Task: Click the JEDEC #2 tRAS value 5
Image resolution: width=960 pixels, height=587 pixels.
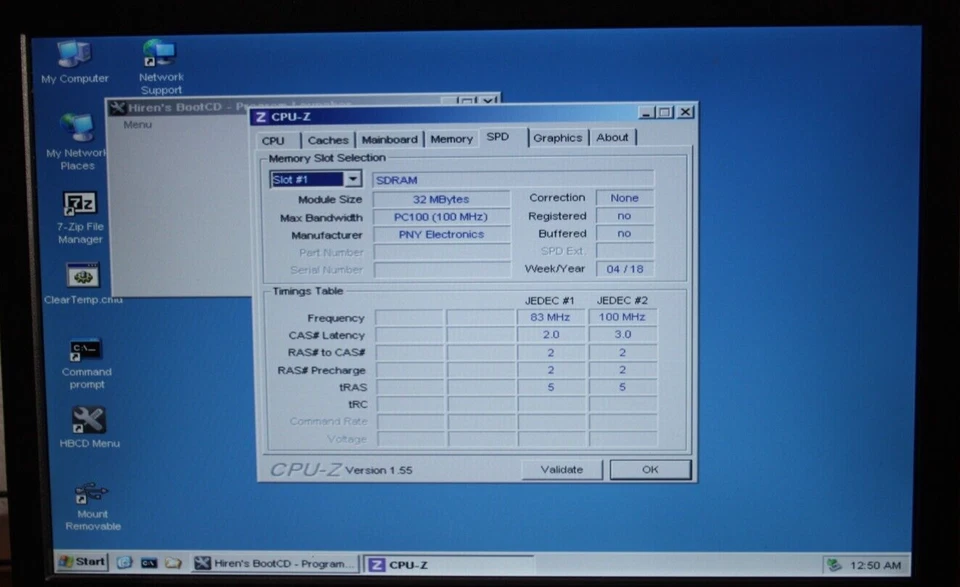Action: [622, 387]
